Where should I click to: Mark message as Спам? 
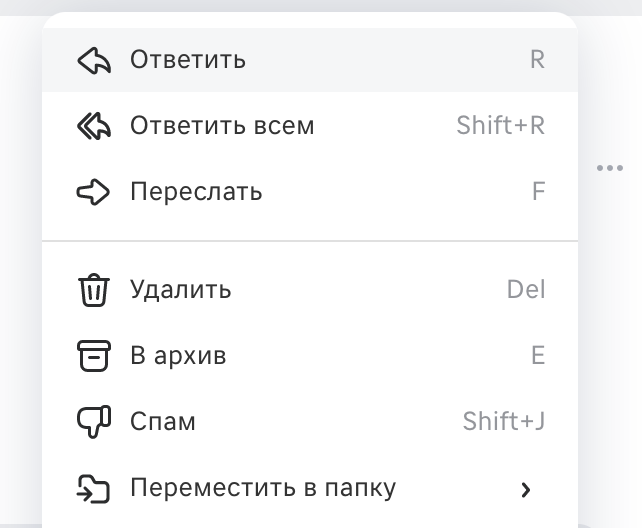tap(310, 422)
